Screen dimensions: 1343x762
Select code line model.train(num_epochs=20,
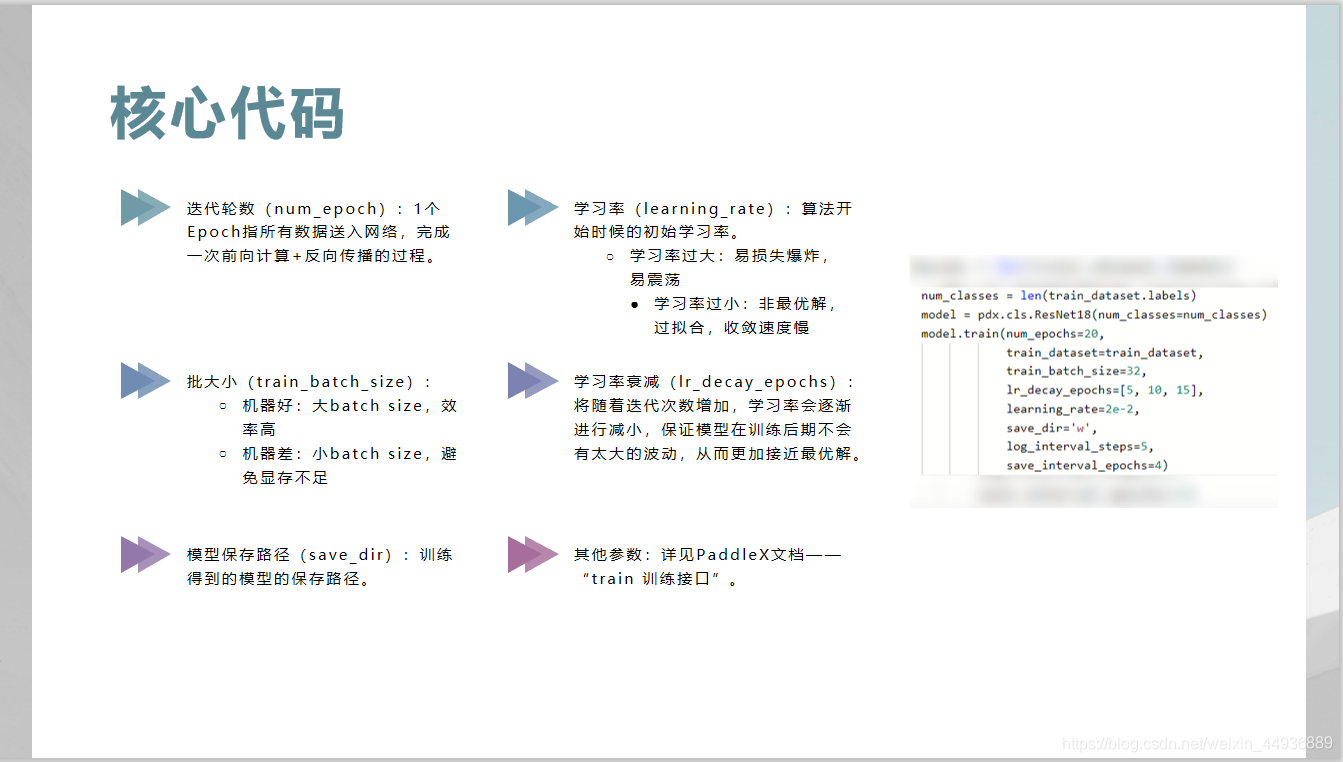(1011, 334)
